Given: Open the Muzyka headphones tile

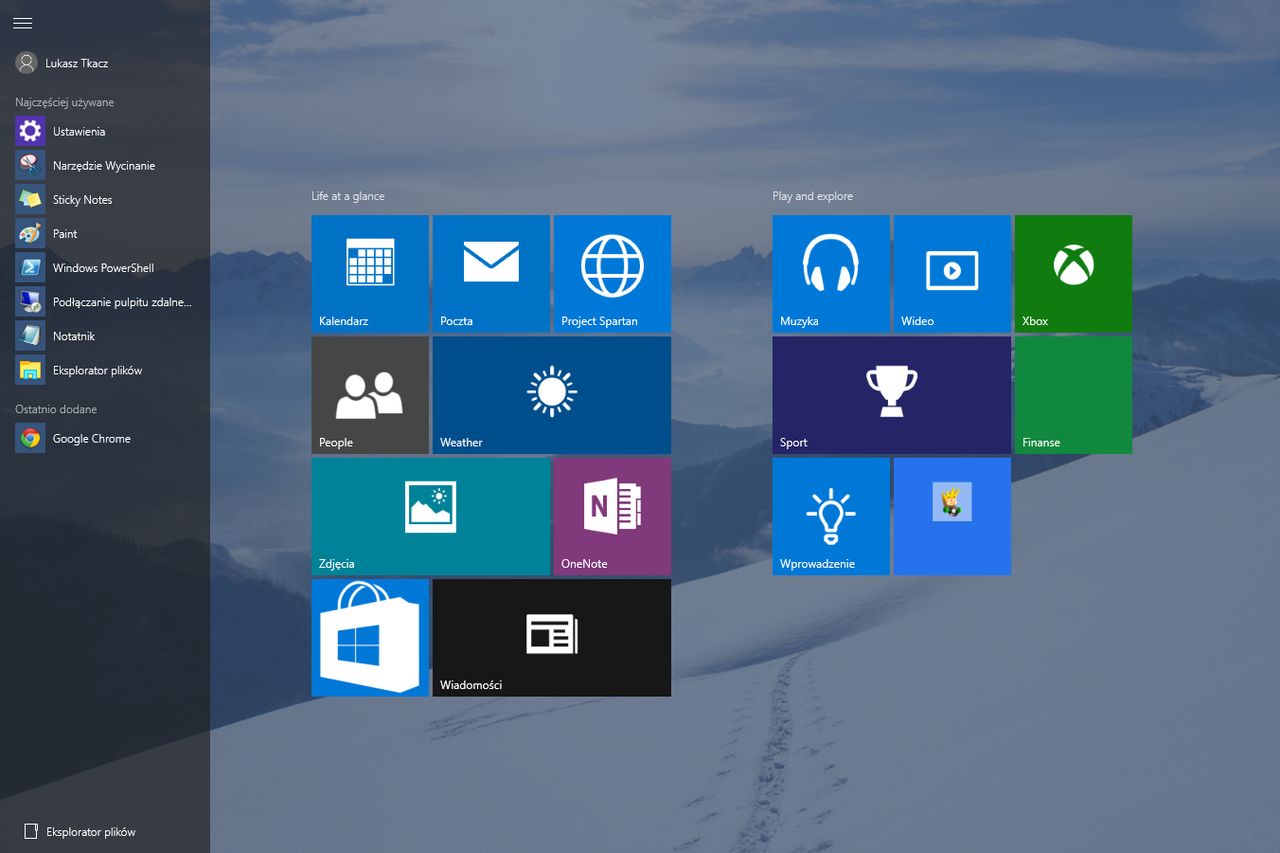Looking at the screenshot, I should (x=831, y=273).
